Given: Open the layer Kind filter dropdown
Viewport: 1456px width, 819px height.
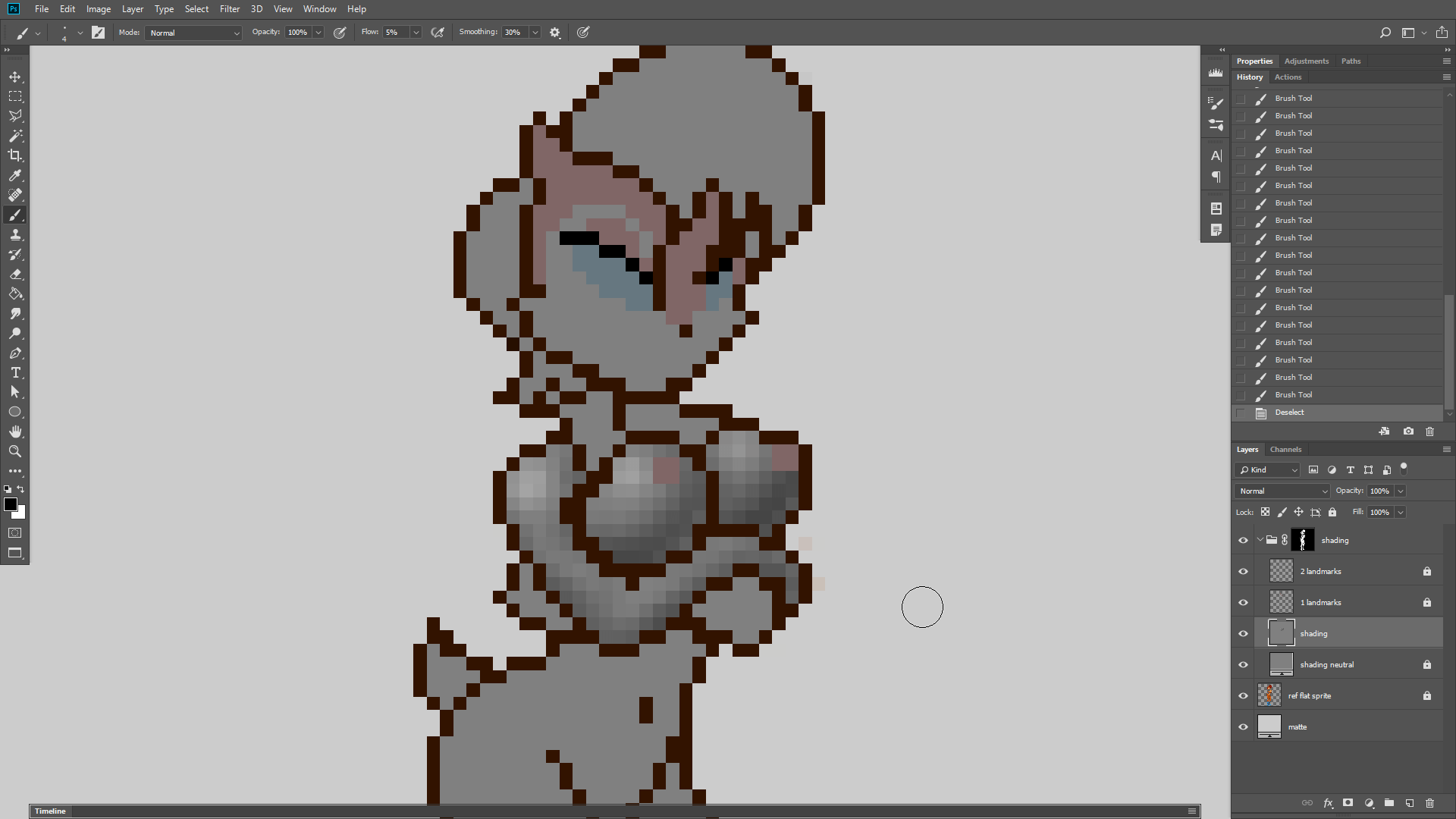Looking at the screenshot, I should click(1268, 470).
